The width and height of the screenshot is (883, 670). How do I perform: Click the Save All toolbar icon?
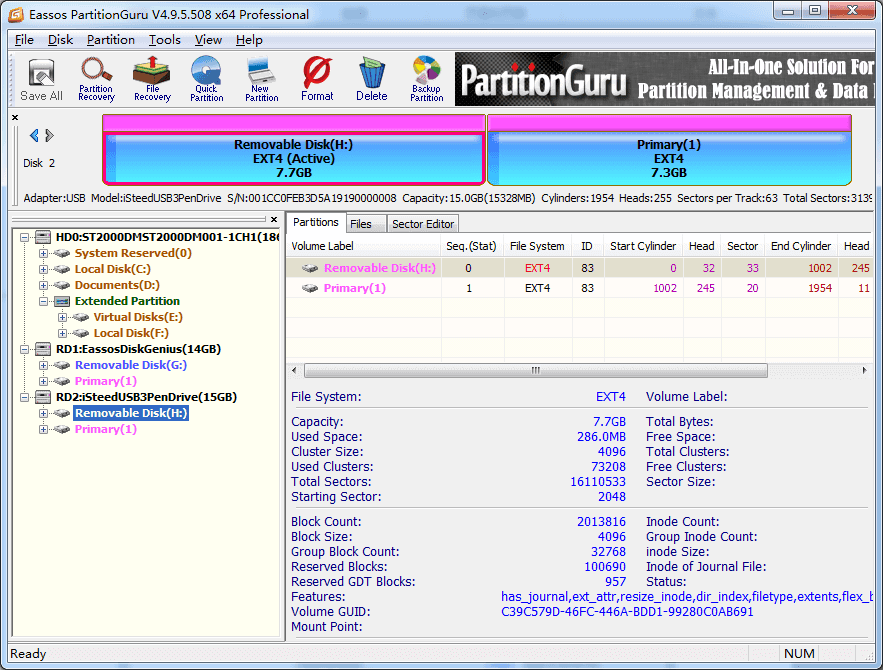(41, 80)
